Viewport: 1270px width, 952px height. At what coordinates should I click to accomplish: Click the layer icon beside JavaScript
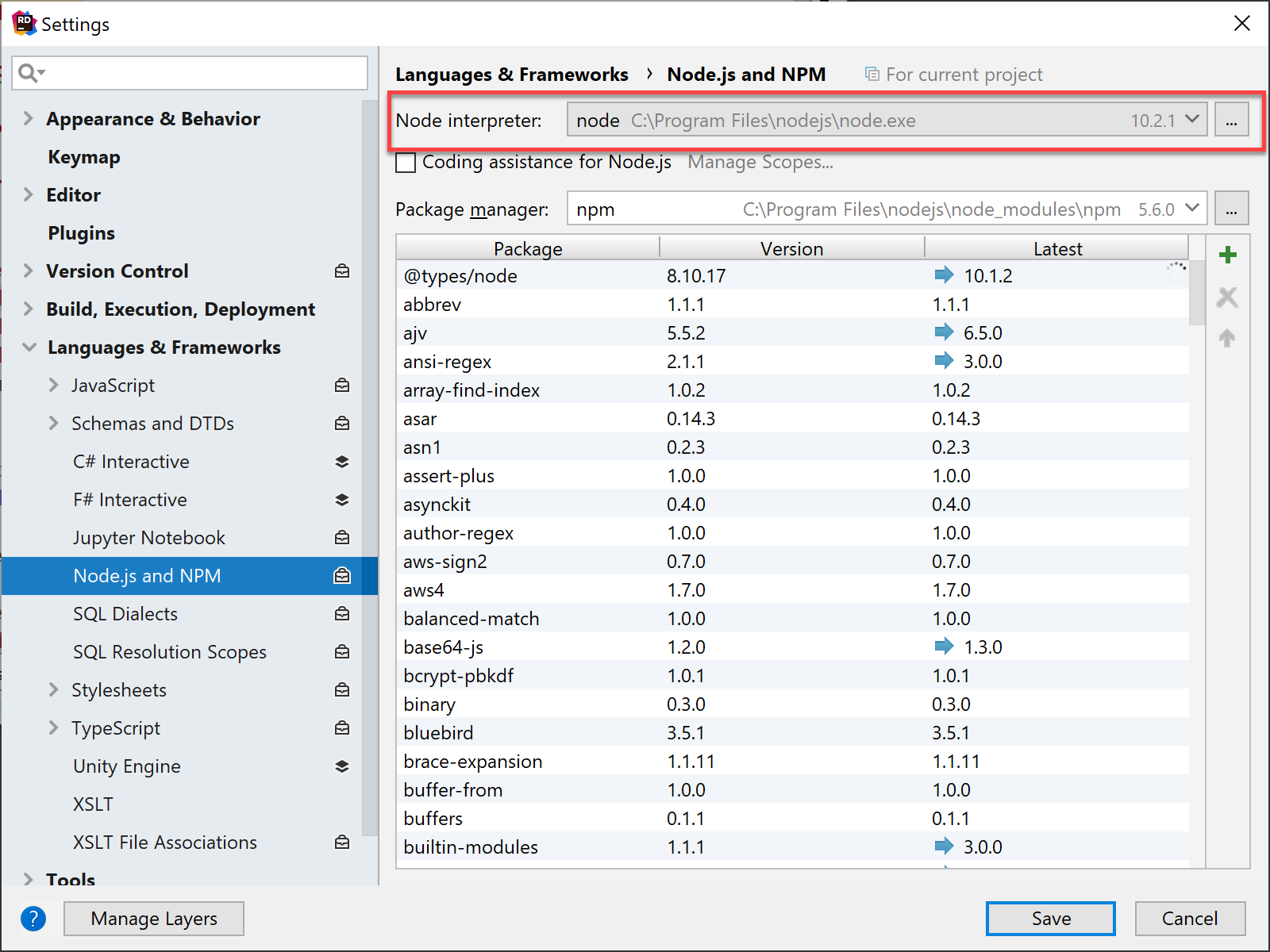tap(342, 386)
